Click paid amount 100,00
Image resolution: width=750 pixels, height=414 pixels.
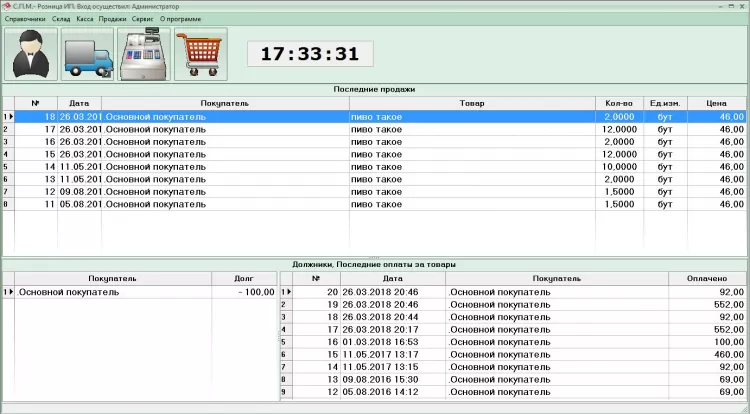point(728,342)
